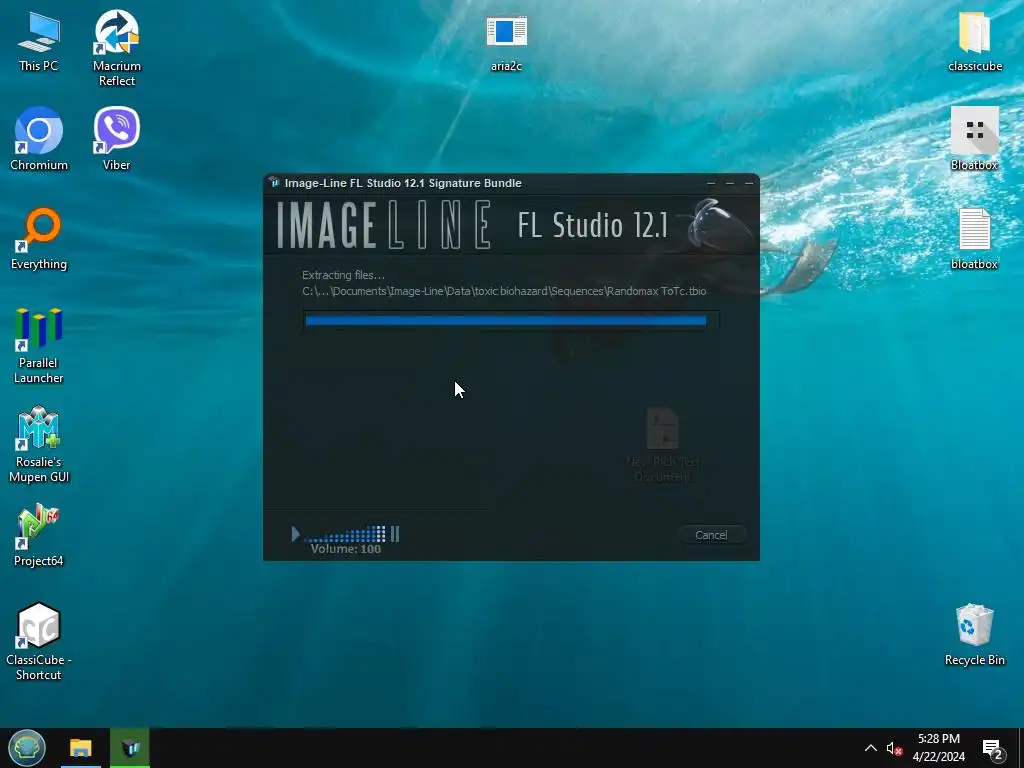
Task: Click the FL Studio installer title bar icon
Action: click(275, 183)
